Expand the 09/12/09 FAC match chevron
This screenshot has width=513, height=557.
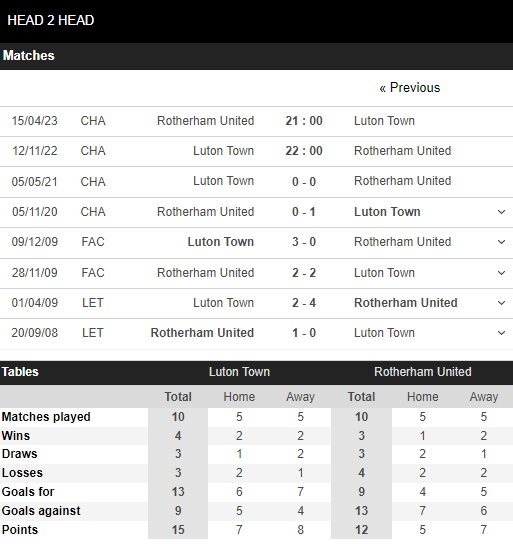tap(501, 242)
